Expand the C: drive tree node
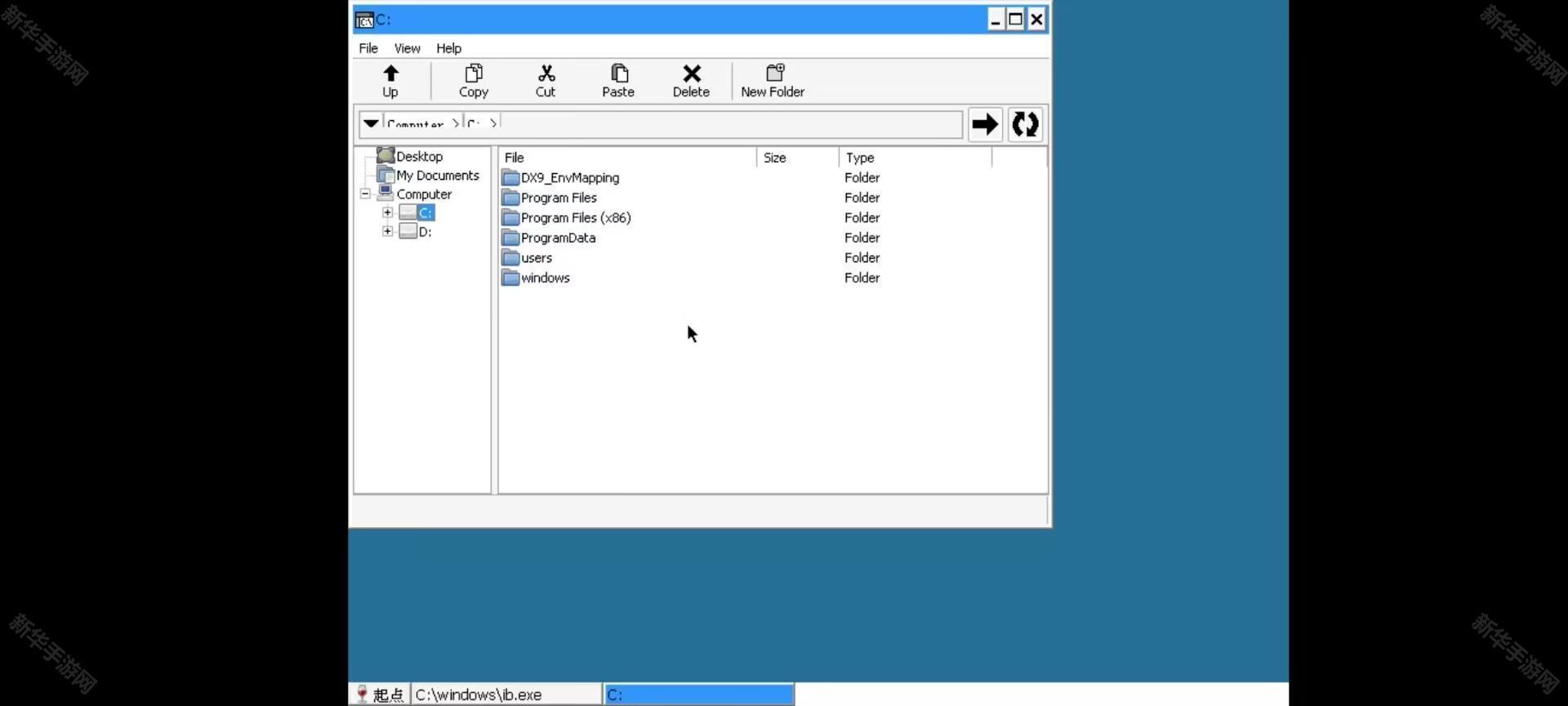 click(x=388, y=212)
